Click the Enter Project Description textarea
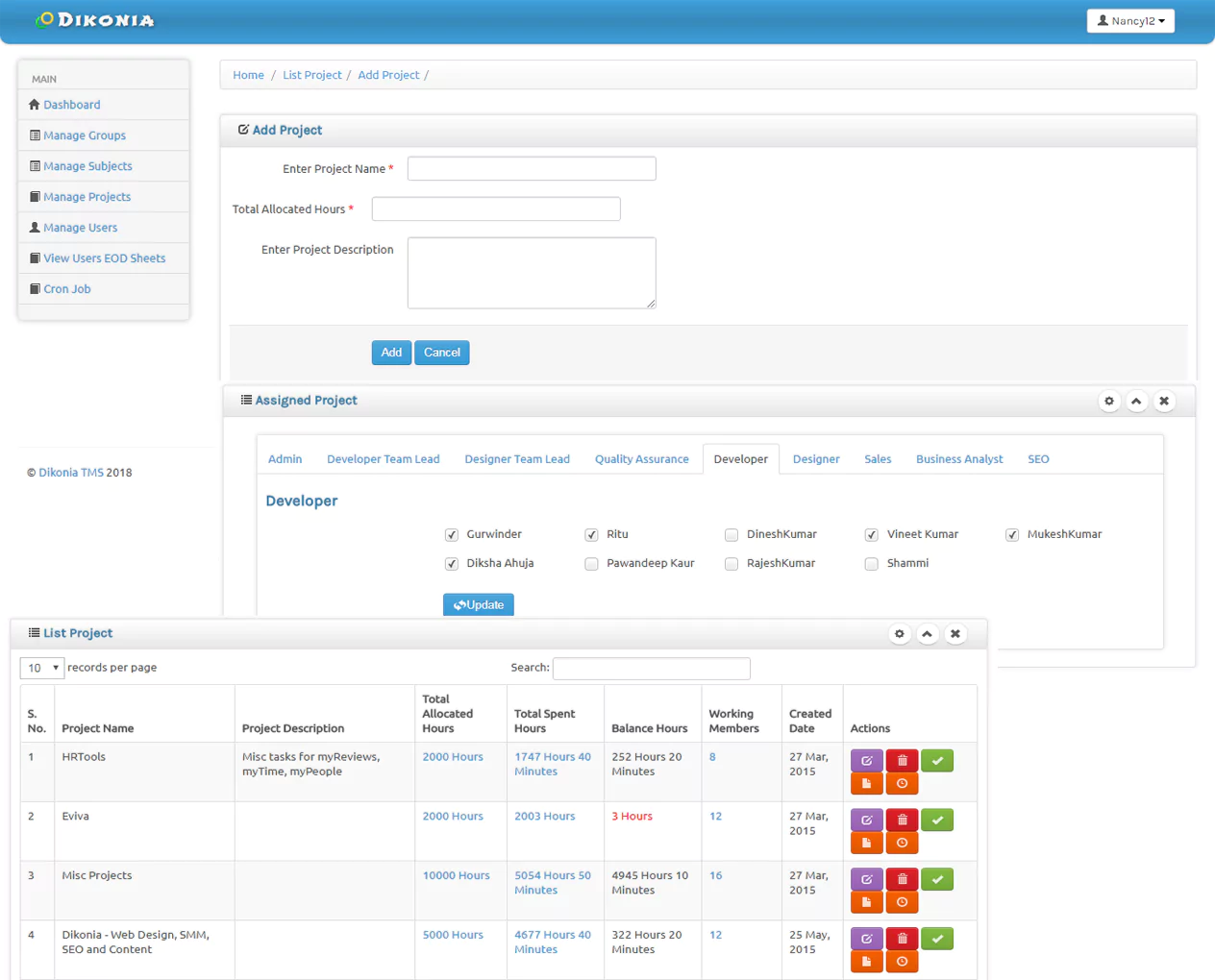The image size is (1215, 980). (532, 273)
